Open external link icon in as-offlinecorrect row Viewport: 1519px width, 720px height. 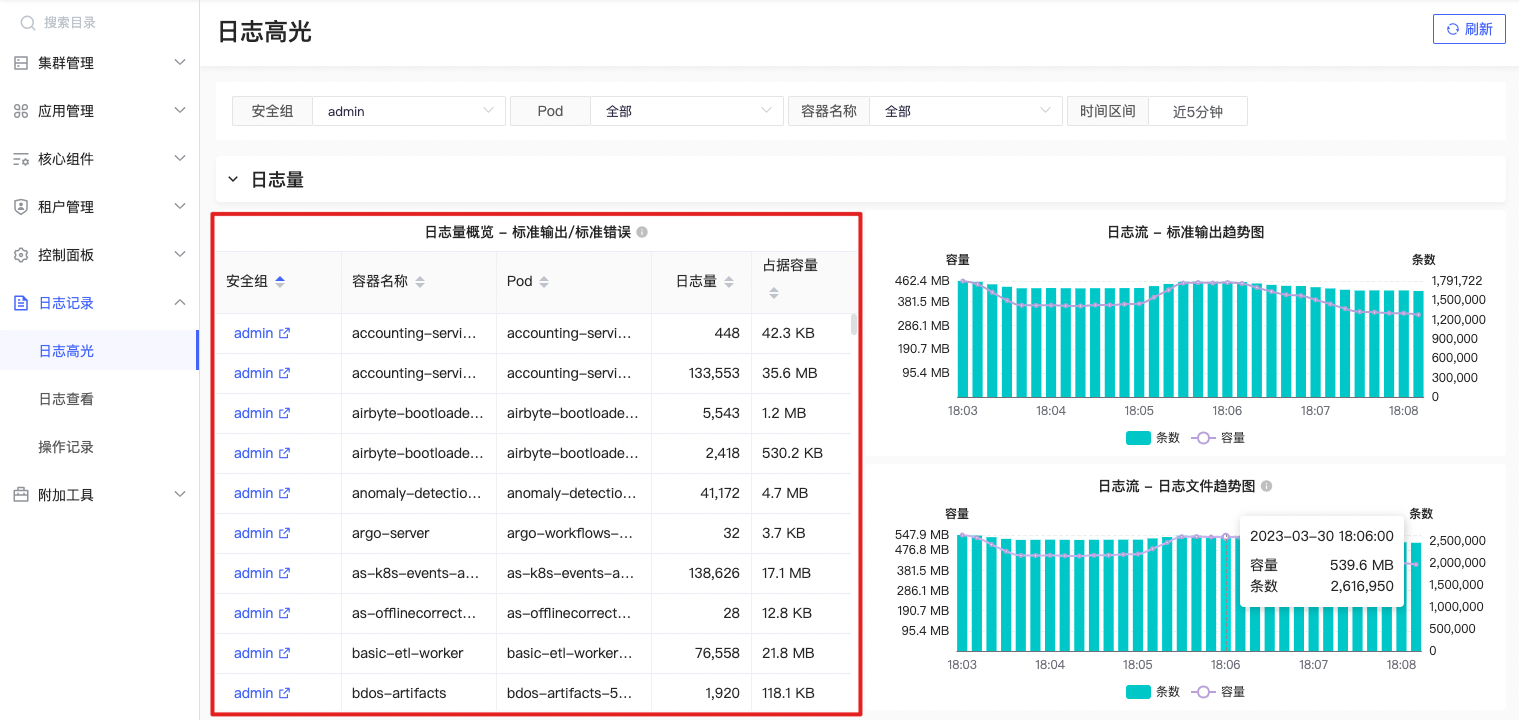[x=284, y=613]
